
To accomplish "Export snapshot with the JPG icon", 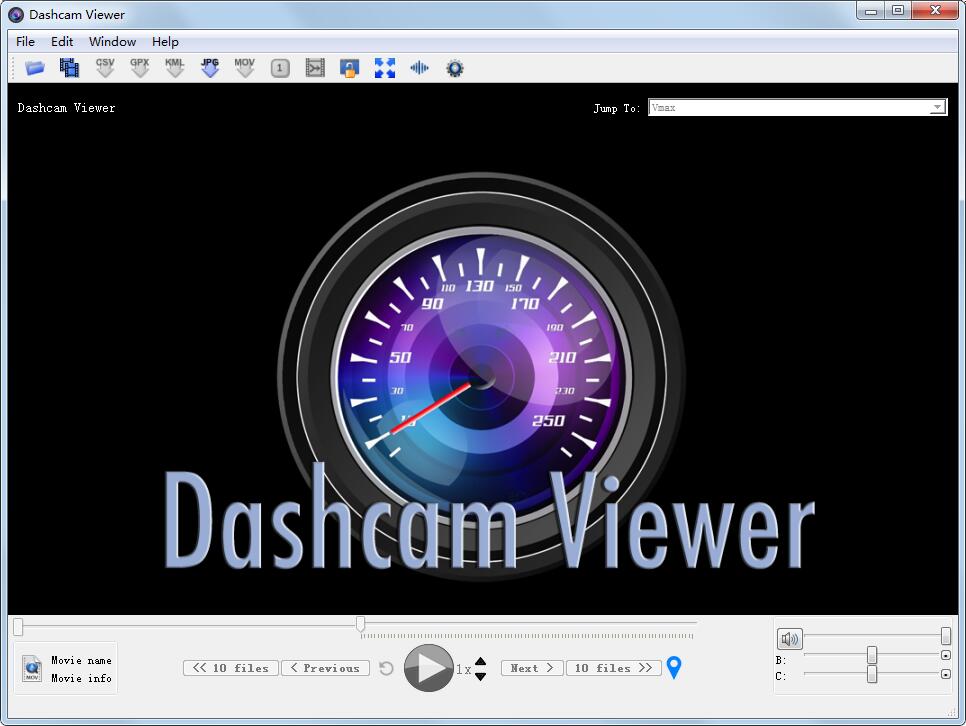I will pyautogui.click(x=210, y=66).
